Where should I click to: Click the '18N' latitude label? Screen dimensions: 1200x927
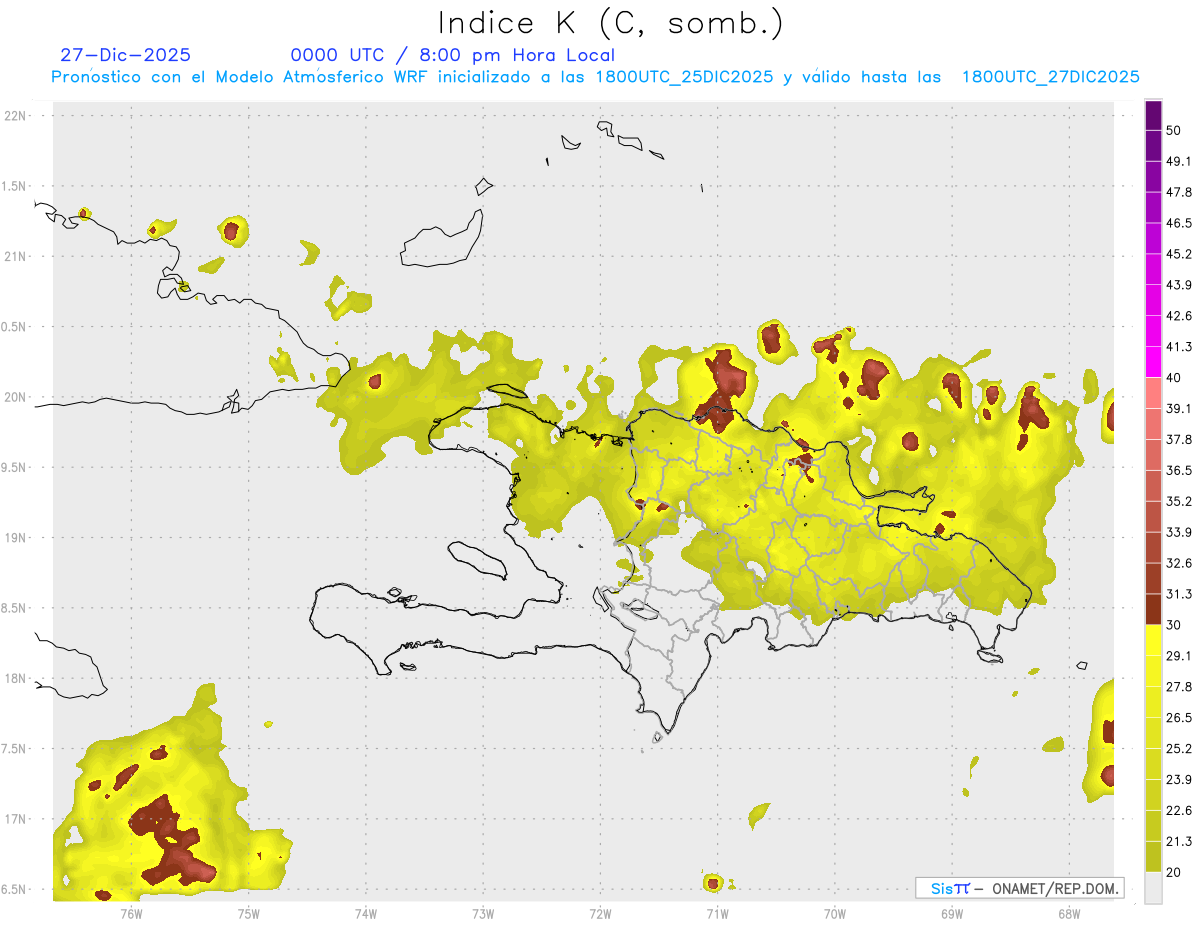16,678
